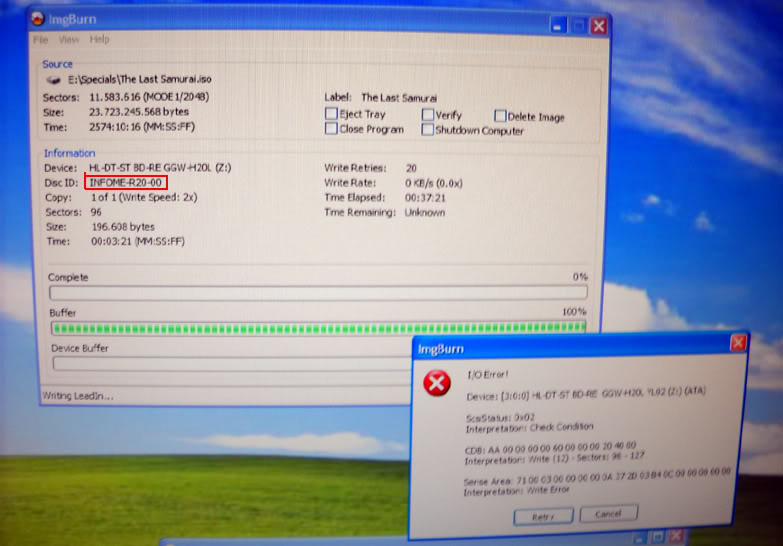Click the Information Time value 00:03:21
The width and height of the screenshot is (783, 546).
[138, 242]
